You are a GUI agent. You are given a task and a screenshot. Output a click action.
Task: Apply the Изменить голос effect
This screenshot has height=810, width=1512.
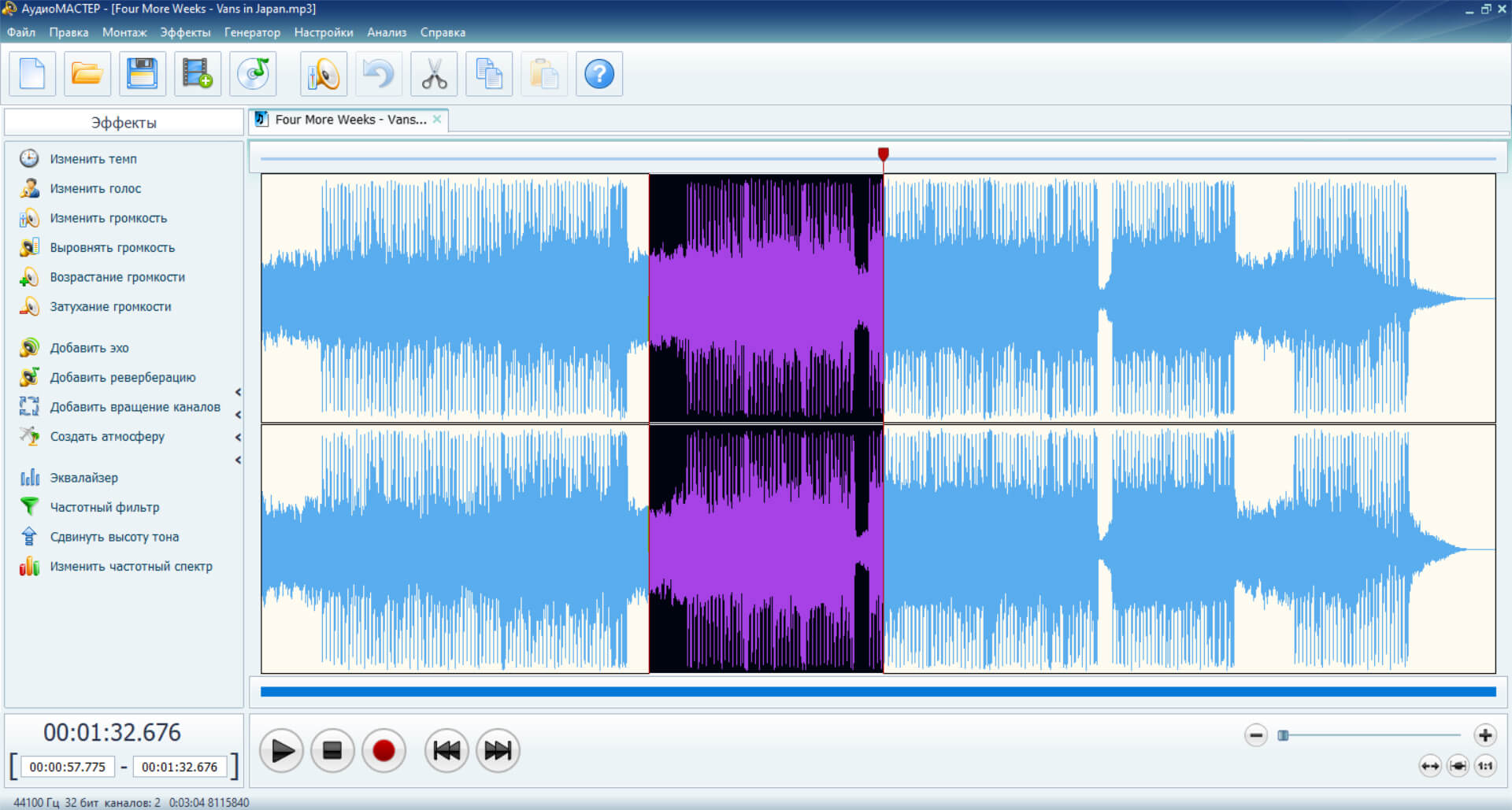pos(95,188)
